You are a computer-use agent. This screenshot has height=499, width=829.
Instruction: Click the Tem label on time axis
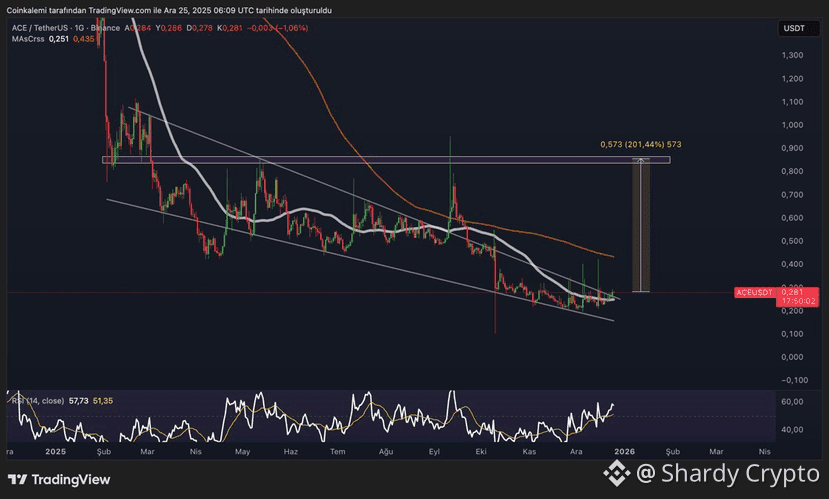tap(338, 452)
